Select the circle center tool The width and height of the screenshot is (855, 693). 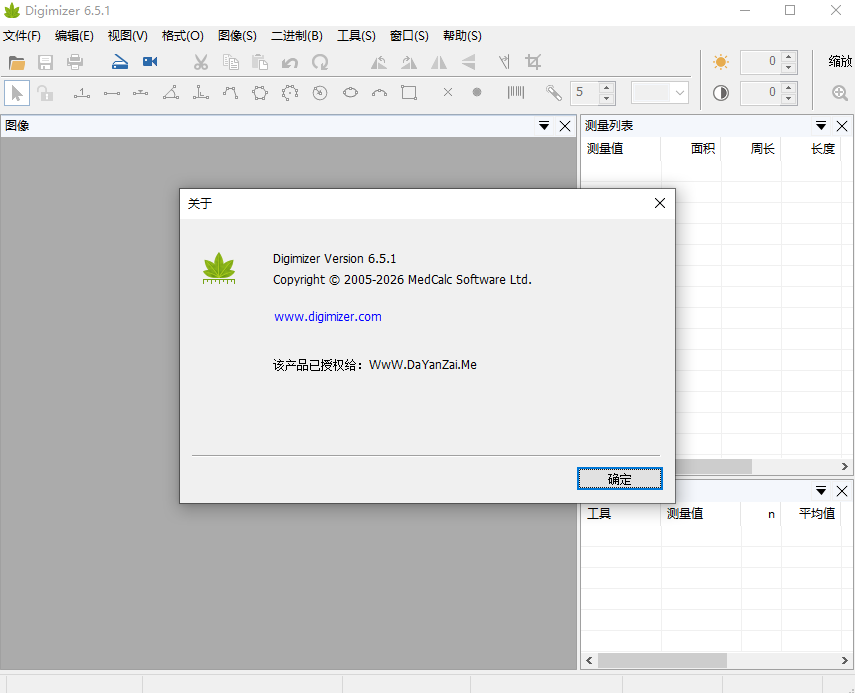320,93
